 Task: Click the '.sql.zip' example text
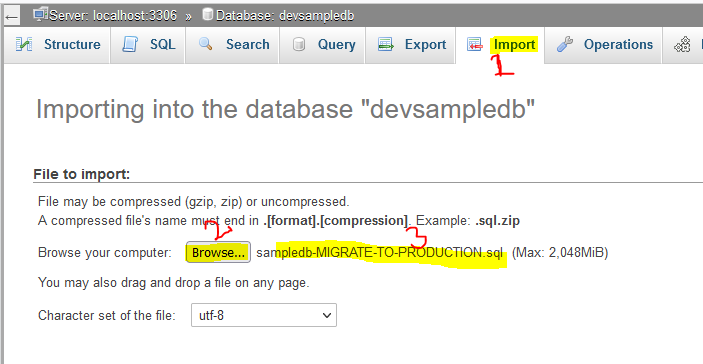(497, 221)
